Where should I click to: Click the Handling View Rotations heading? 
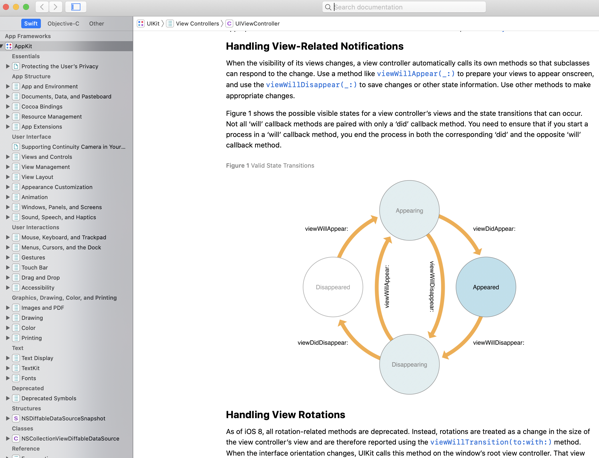pos(285,414)
